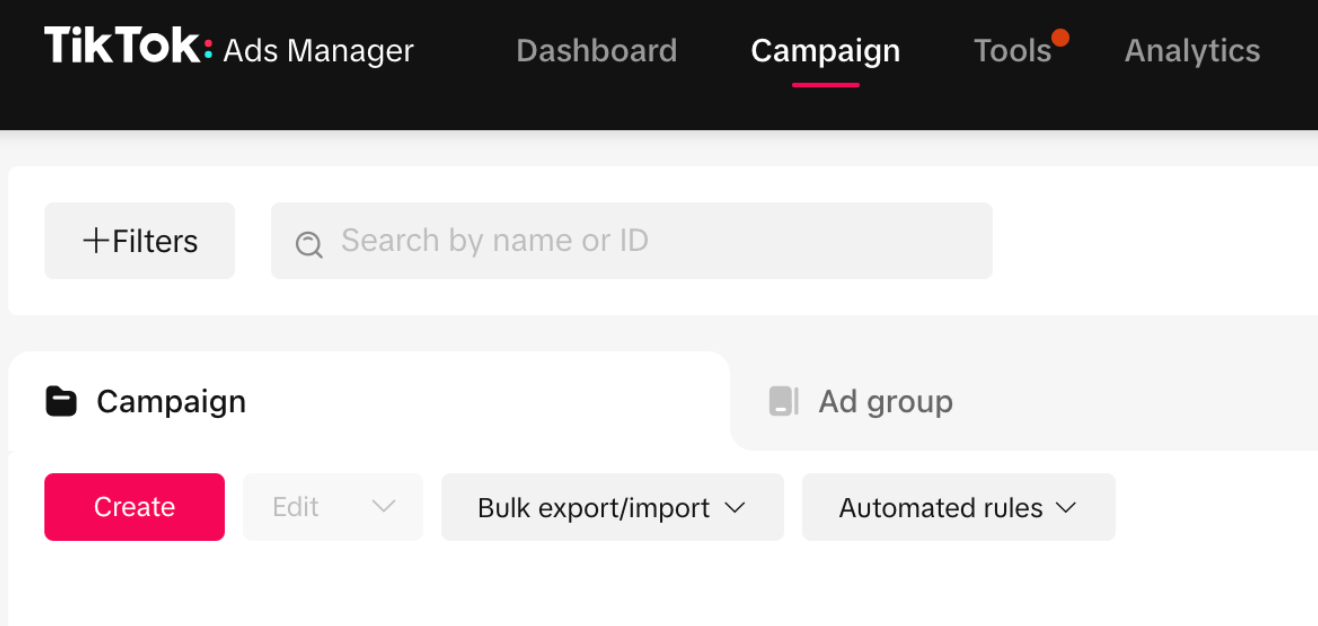The width and height of the screenshot is (1318, 626).
Task: Click the Ads Manager title text
Action: [x=318, y=50]
